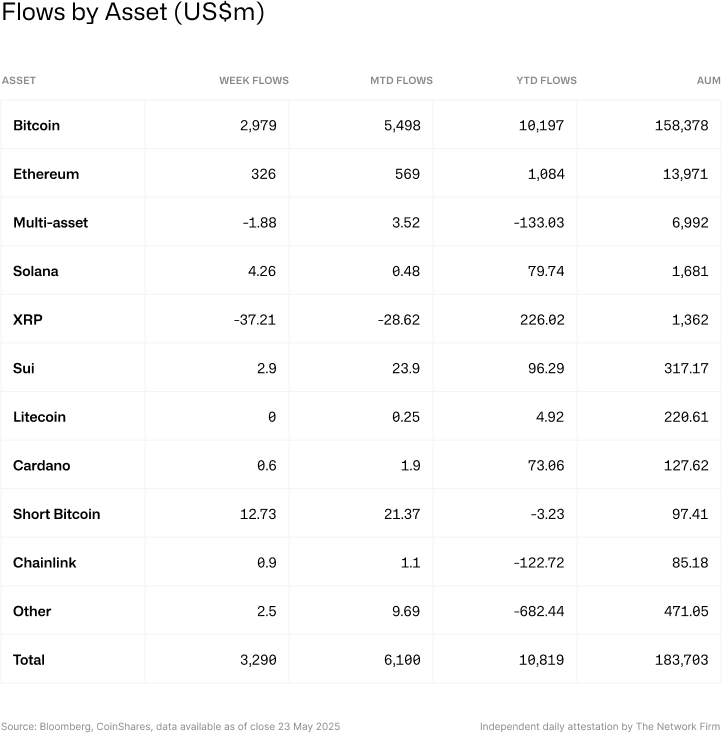The width and height of the screenshot is (722, 733).
Task: Click the Solana asset name
Action: coord(36,271)
